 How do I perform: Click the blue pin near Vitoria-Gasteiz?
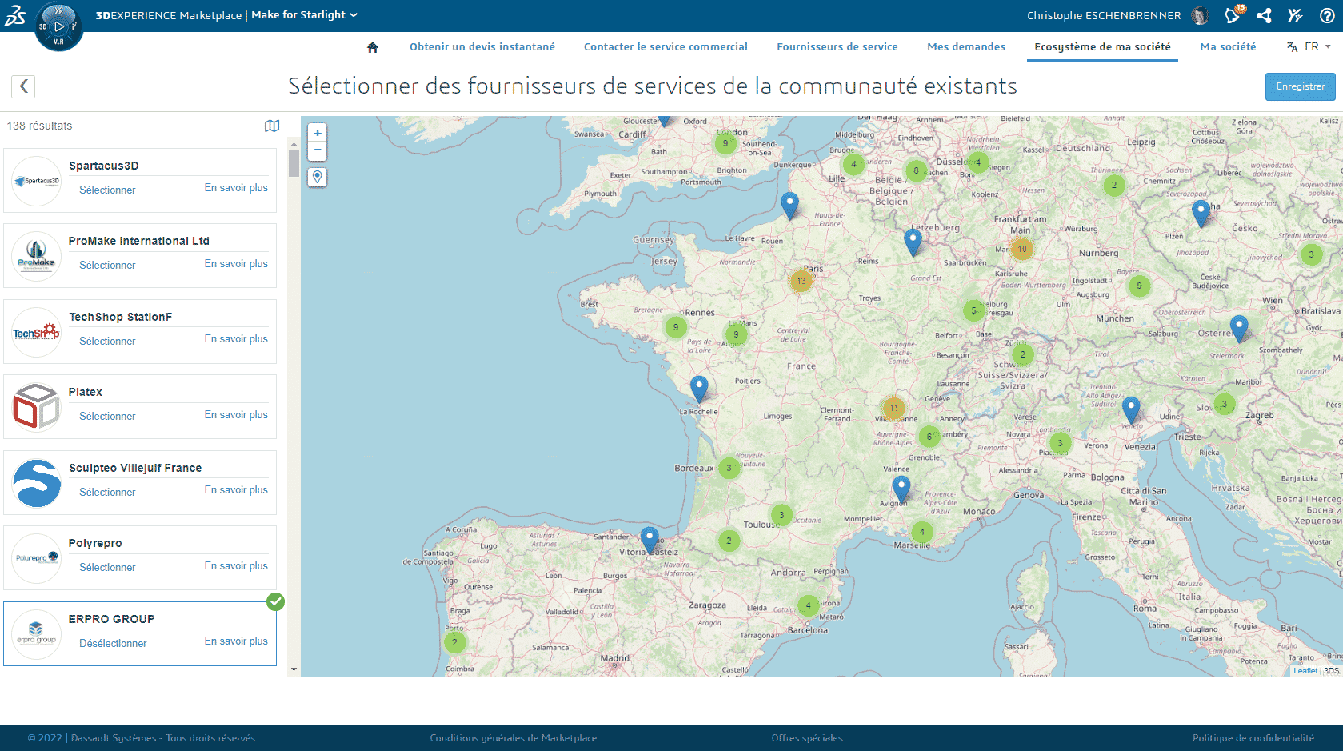(x=649, y=540)
